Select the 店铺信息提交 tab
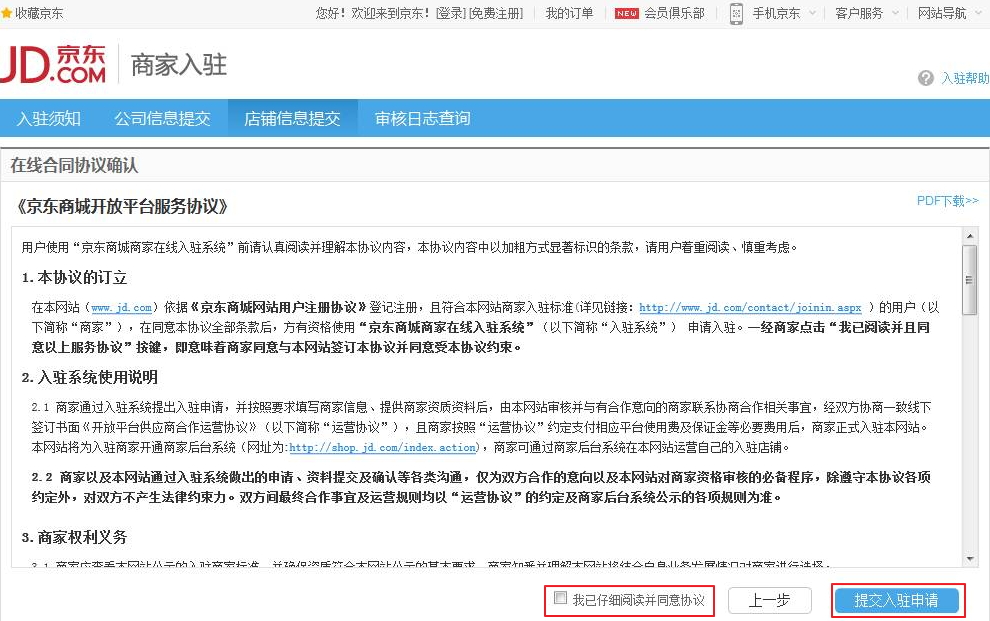990x621 pixels. click(292, 118)
